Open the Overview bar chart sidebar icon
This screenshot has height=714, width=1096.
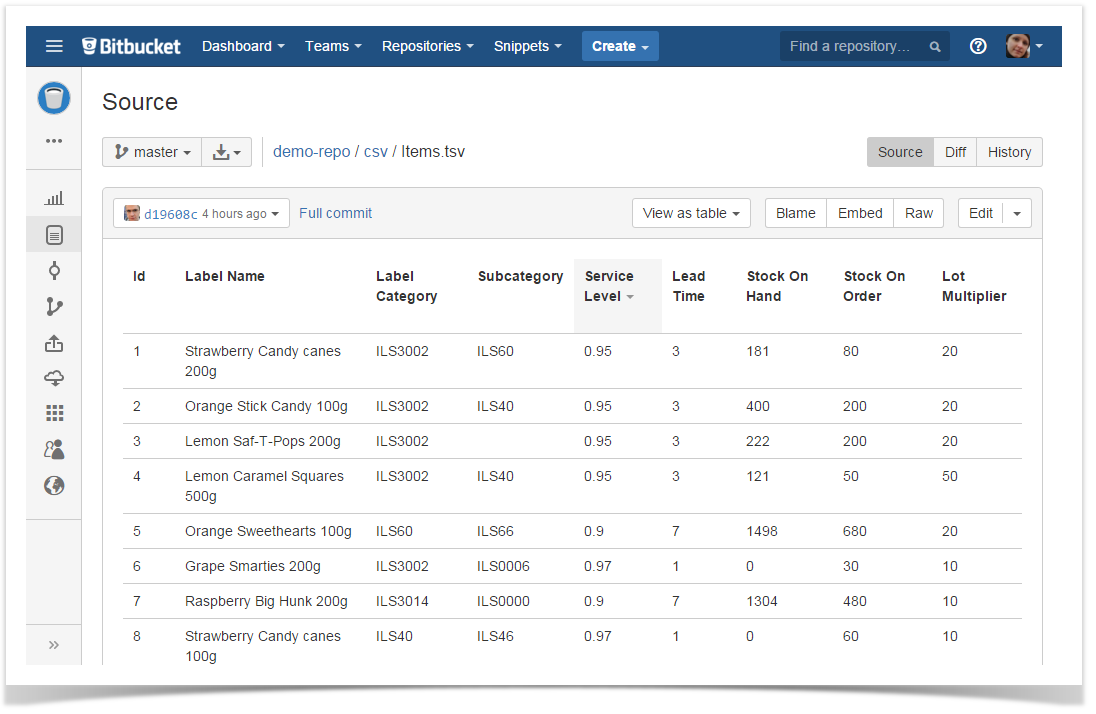click(x=54, y=199)
